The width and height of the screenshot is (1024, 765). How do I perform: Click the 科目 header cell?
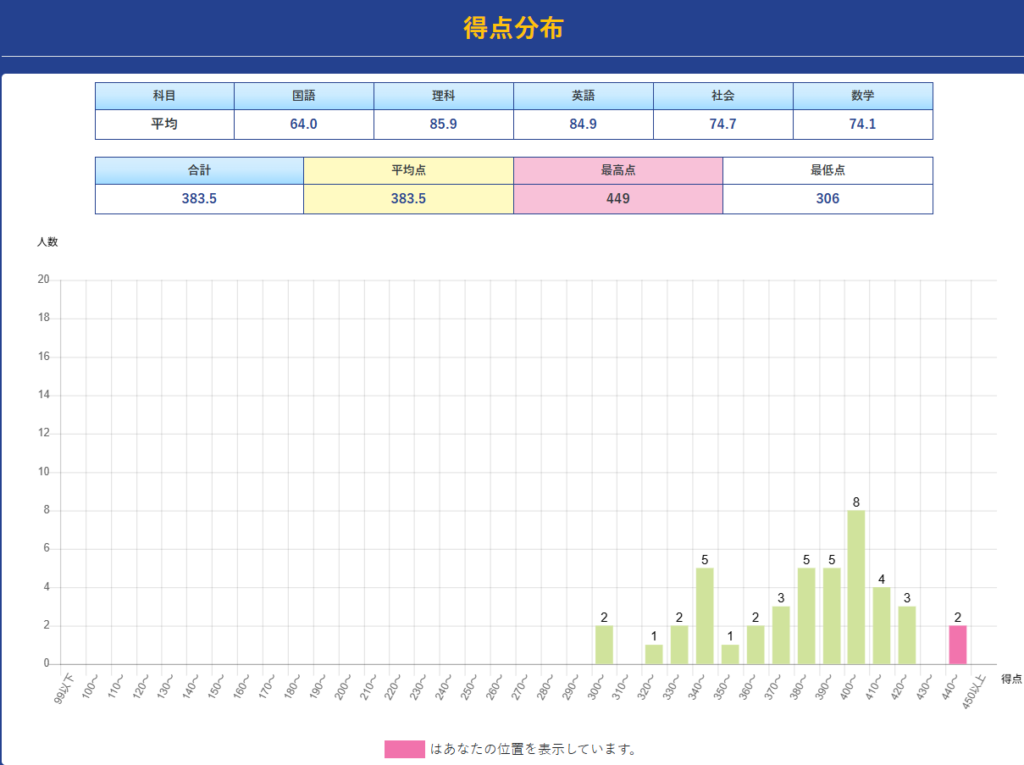coord(164,96)
